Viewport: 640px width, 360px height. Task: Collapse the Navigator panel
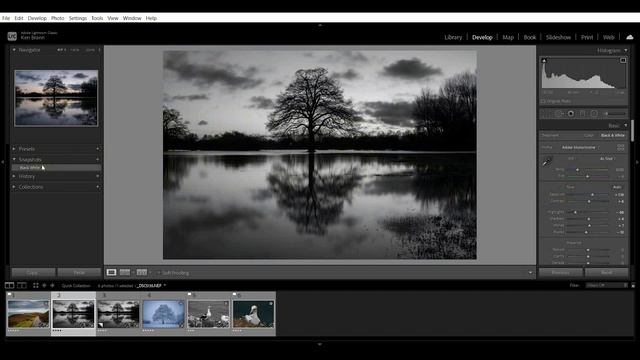14,50
